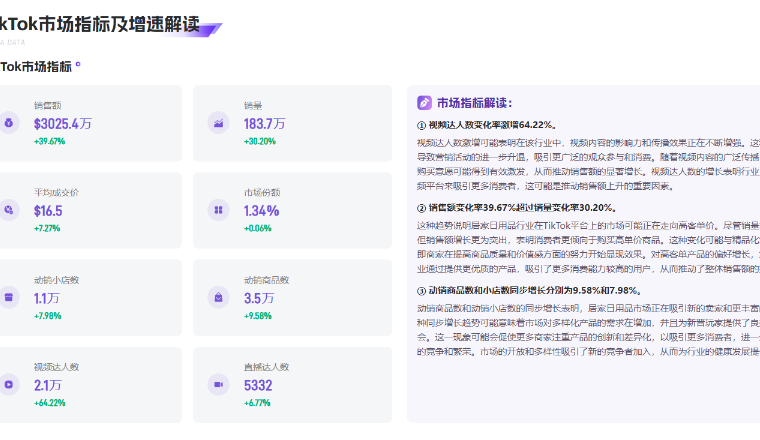Click the 市场份额 grid icon
The image size is (760, 440).
tap(219, 210)
